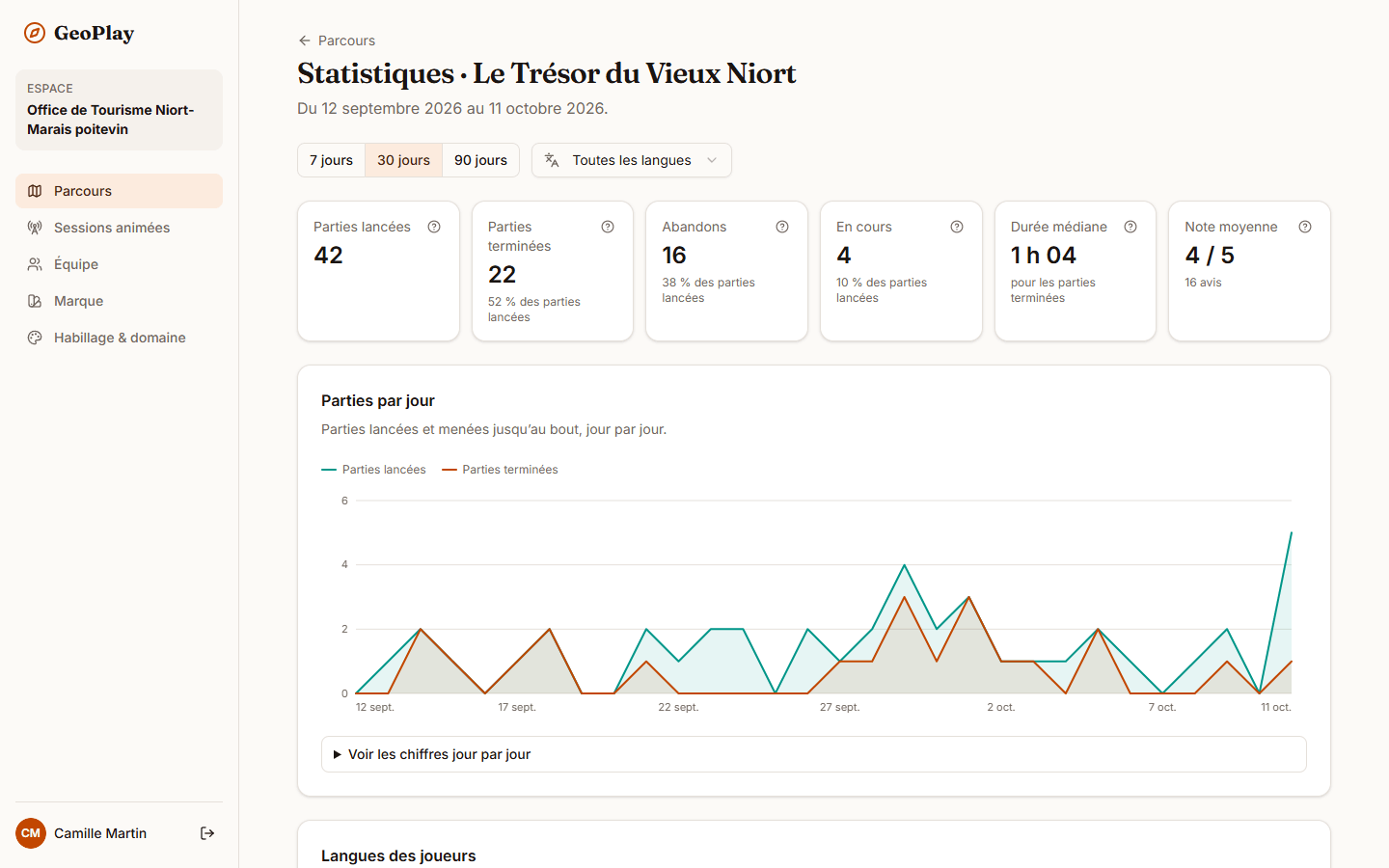Go back to the Parcours list link
The image size is (1389, 868).
pos(337,41)
